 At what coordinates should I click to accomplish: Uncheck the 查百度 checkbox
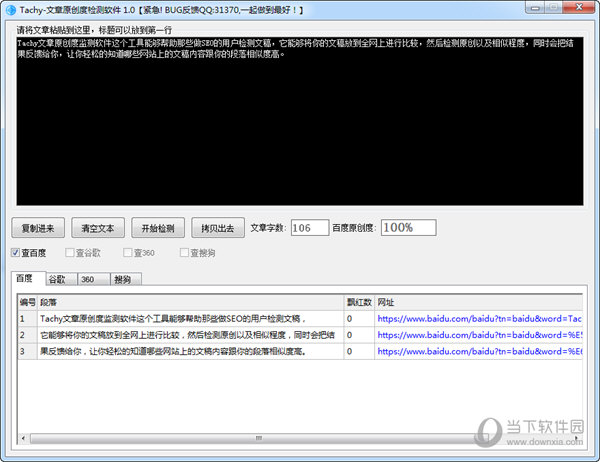coord(15,253)
